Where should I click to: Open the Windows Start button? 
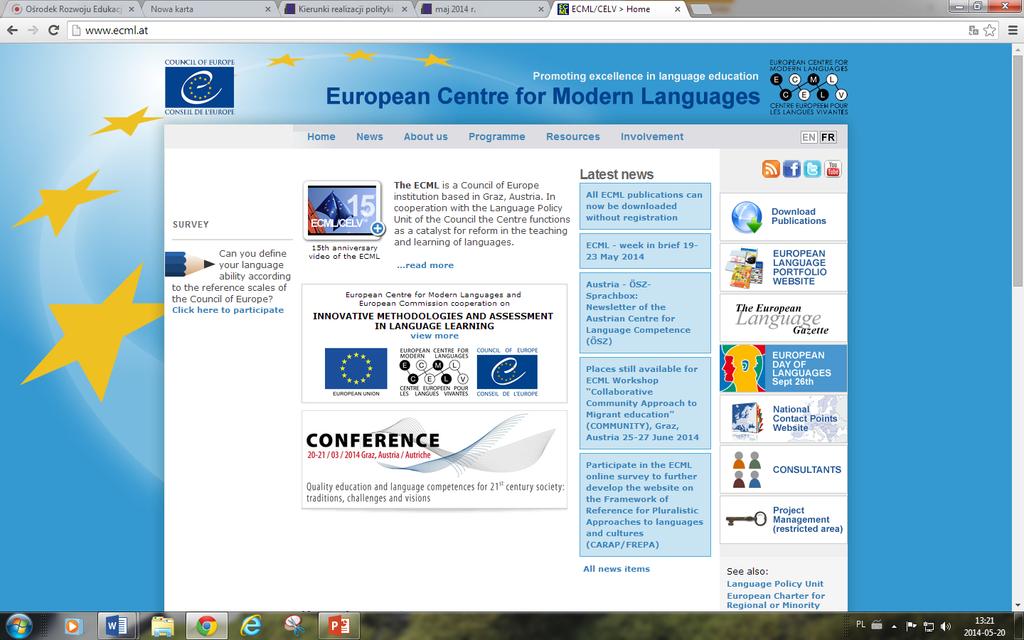coord(18,626)
